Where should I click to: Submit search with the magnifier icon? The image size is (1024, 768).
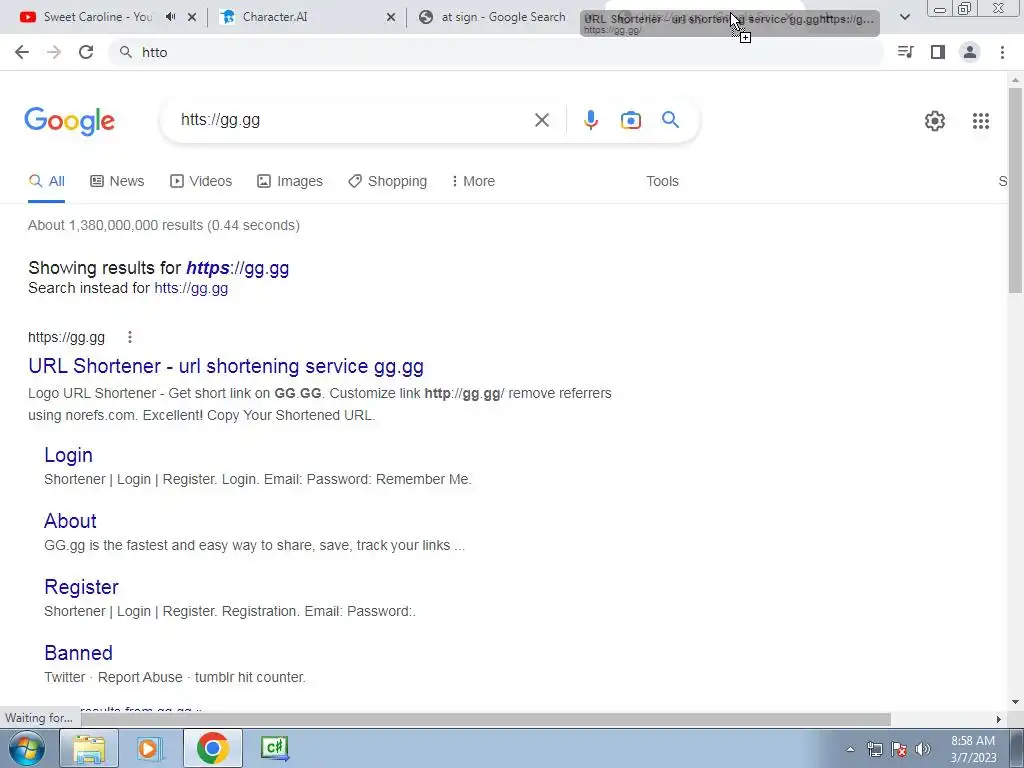(x=670, y=120)
